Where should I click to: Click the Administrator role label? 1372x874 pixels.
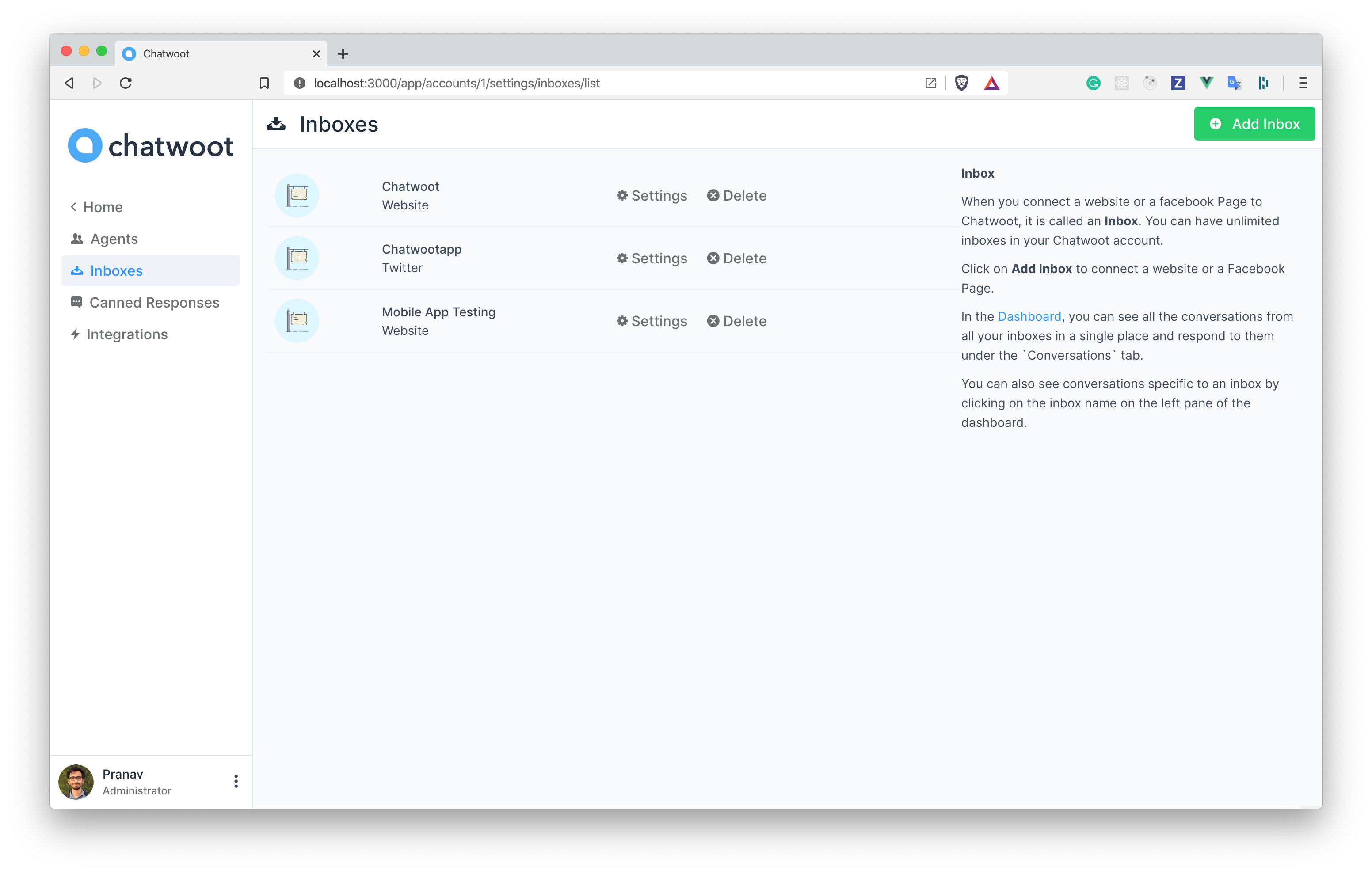[137, 791]
